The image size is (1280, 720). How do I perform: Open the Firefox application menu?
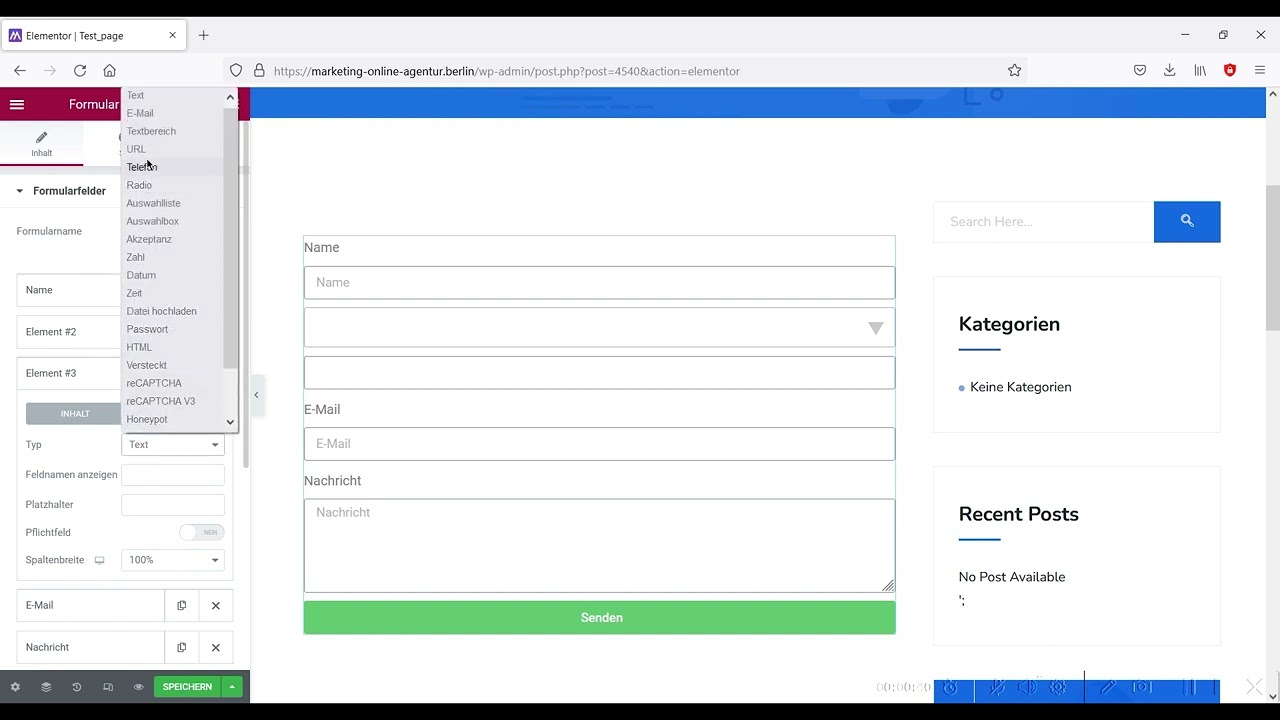click(x=1260, y=71)
